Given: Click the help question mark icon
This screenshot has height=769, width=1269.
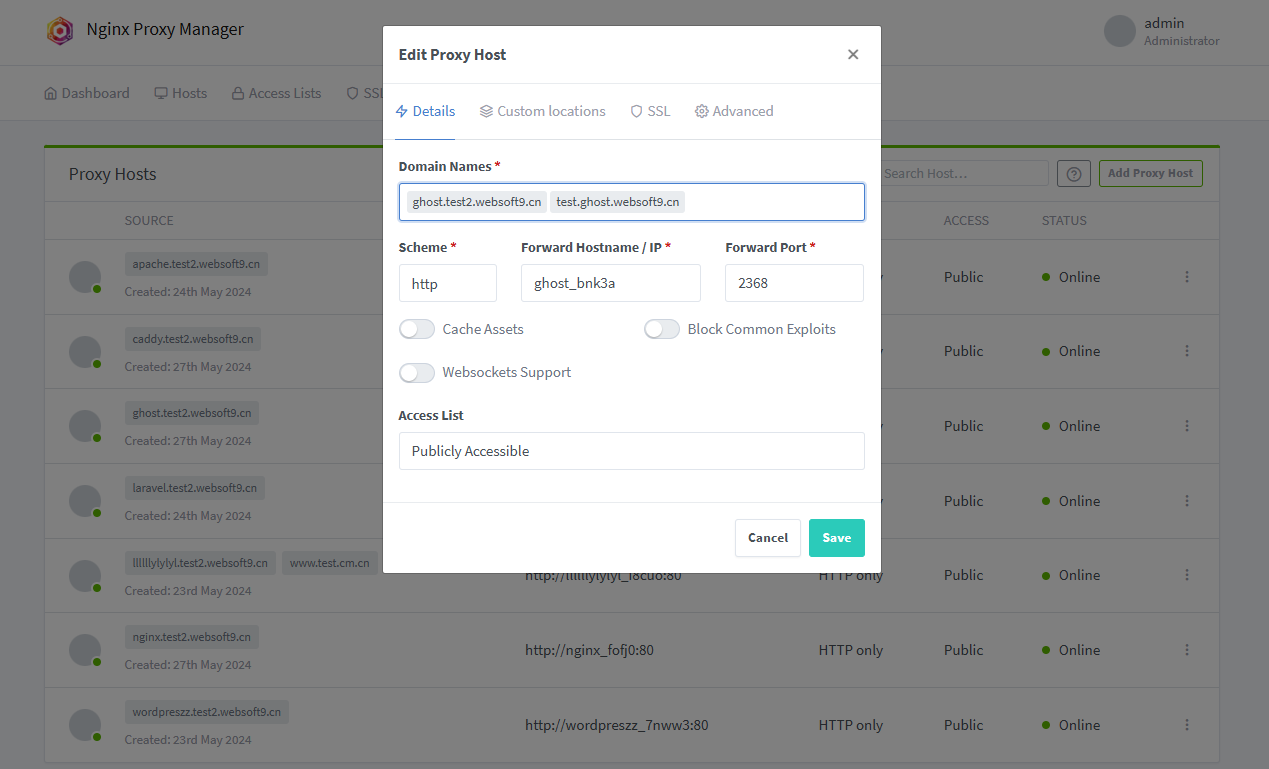Looking at the screenshot, I should 1073,173.
